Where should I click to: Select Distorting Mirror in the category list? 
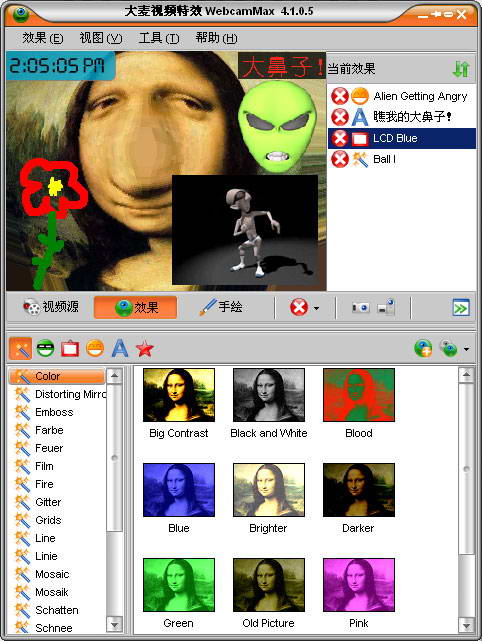coord(60,394)
